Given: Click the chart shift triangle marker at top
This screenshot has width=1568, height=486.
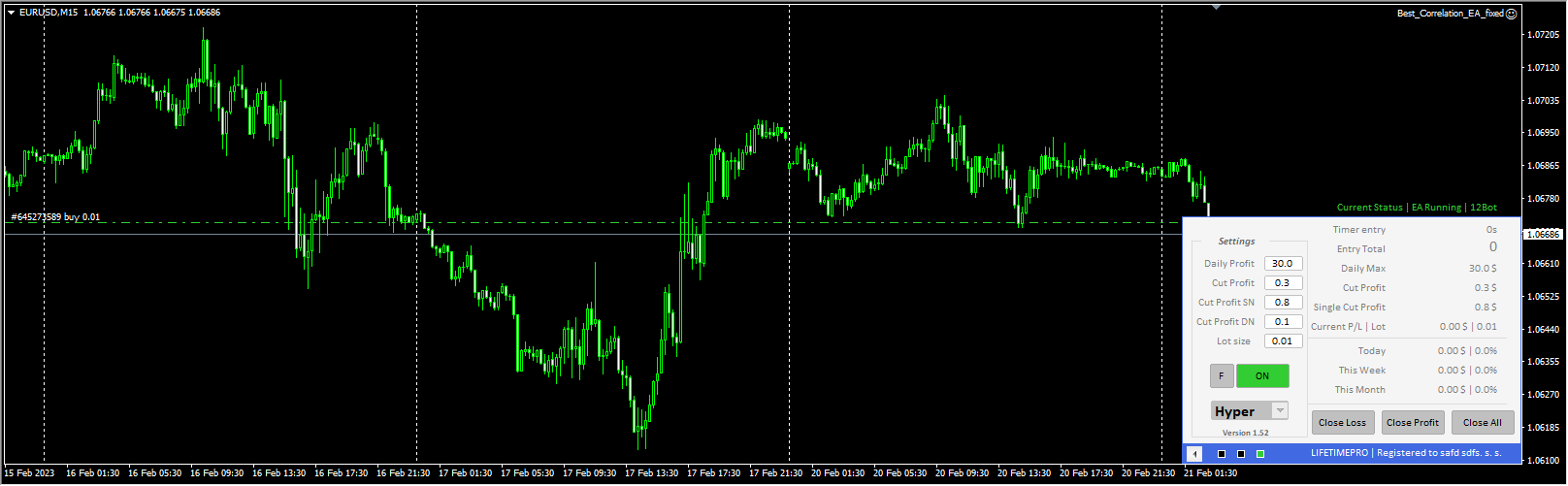Looking at the screenshot, I should pyautogui.click(x=1216, y=7).
